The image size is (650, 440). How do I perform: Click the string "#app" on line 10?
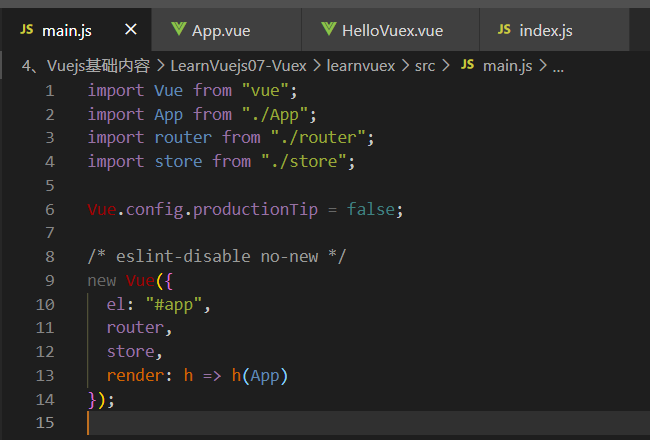click(174, 305)
